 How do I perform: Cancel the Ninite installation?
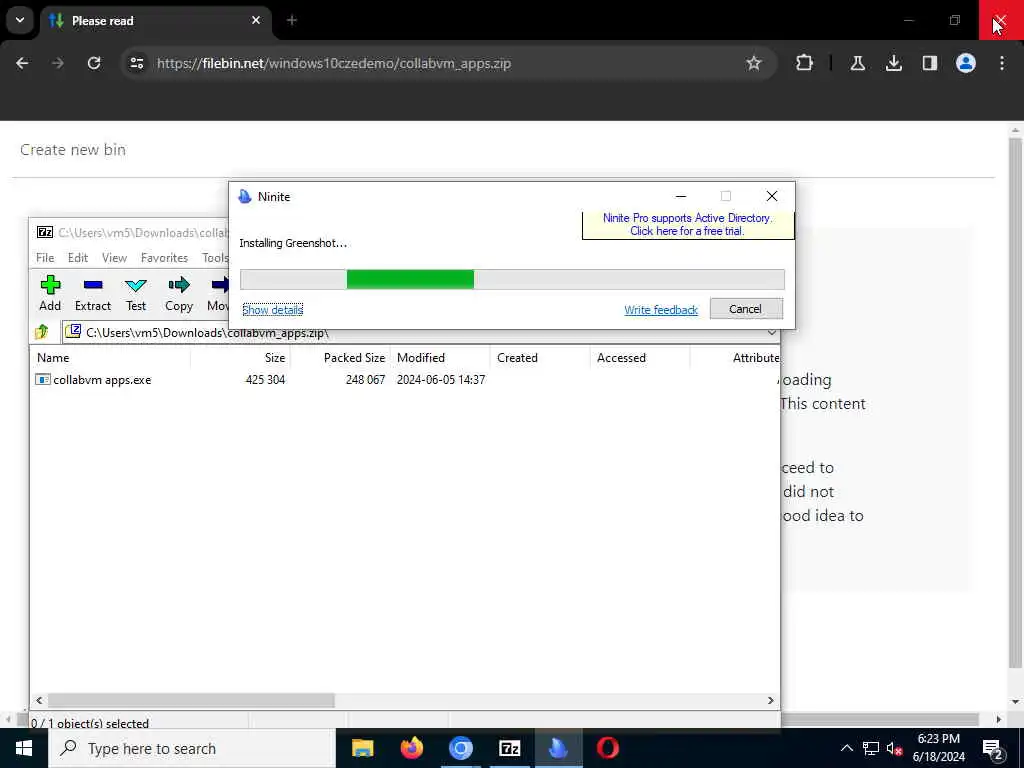click(x=746, y=309)
